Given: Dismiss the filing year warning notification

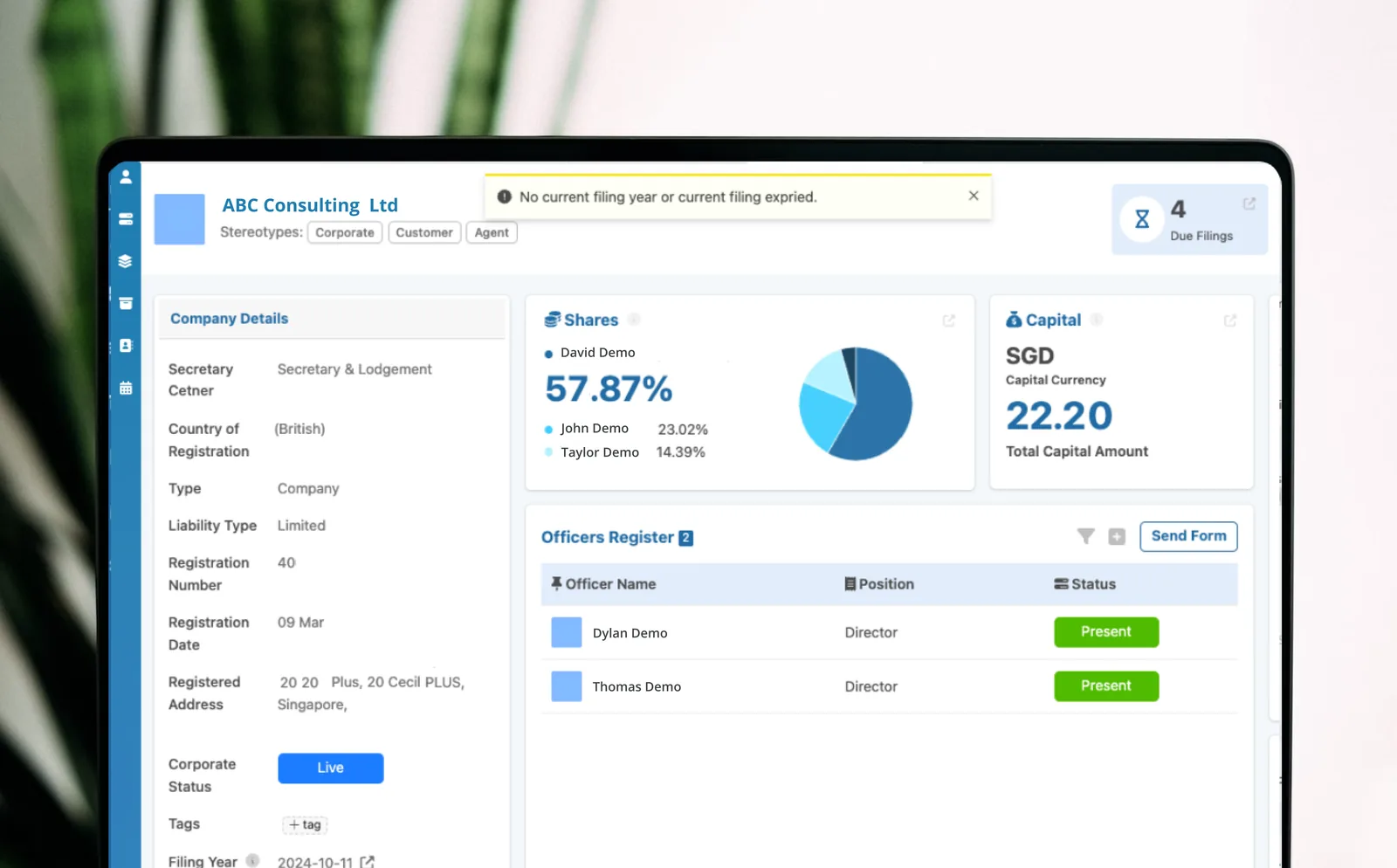Looking at the screenshot, I should click(x=974, y=196).
